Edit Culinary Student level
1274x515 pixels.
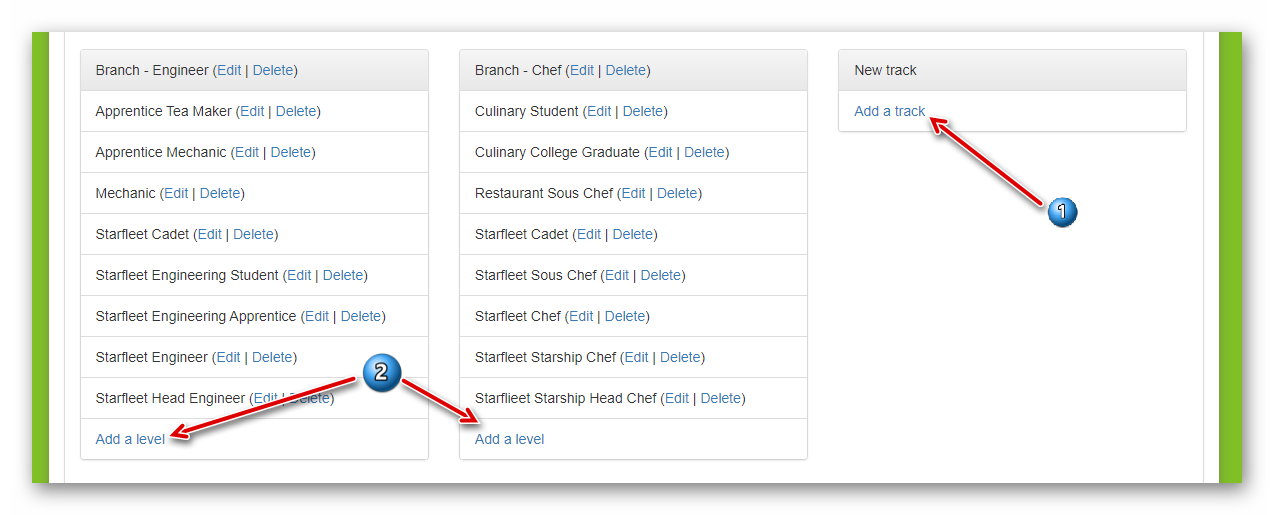click(599, 111)
